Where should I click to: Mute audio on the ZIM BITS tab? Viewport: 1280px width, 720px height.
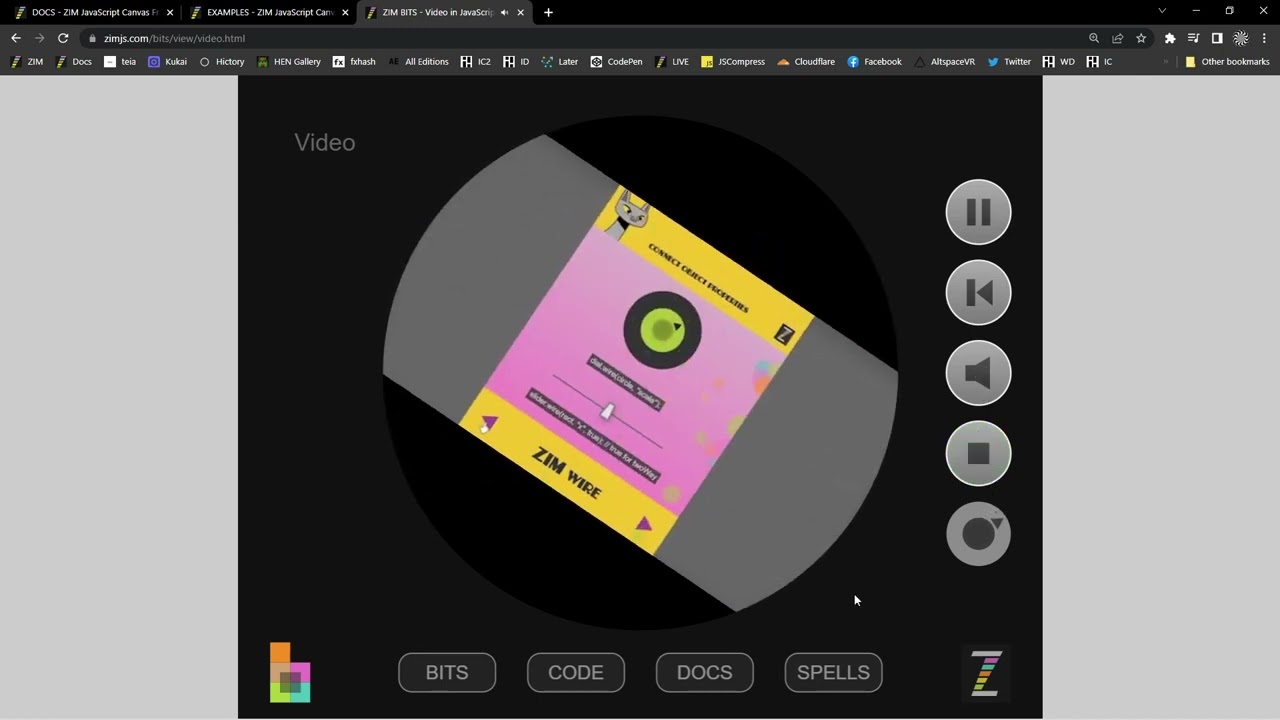[x=504, y=13]
